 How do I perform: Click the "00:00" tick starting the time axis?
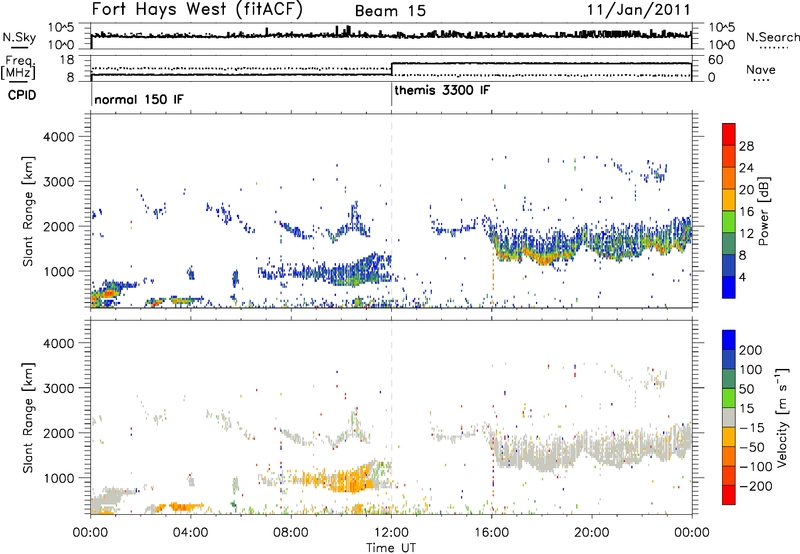pos(90,533)
